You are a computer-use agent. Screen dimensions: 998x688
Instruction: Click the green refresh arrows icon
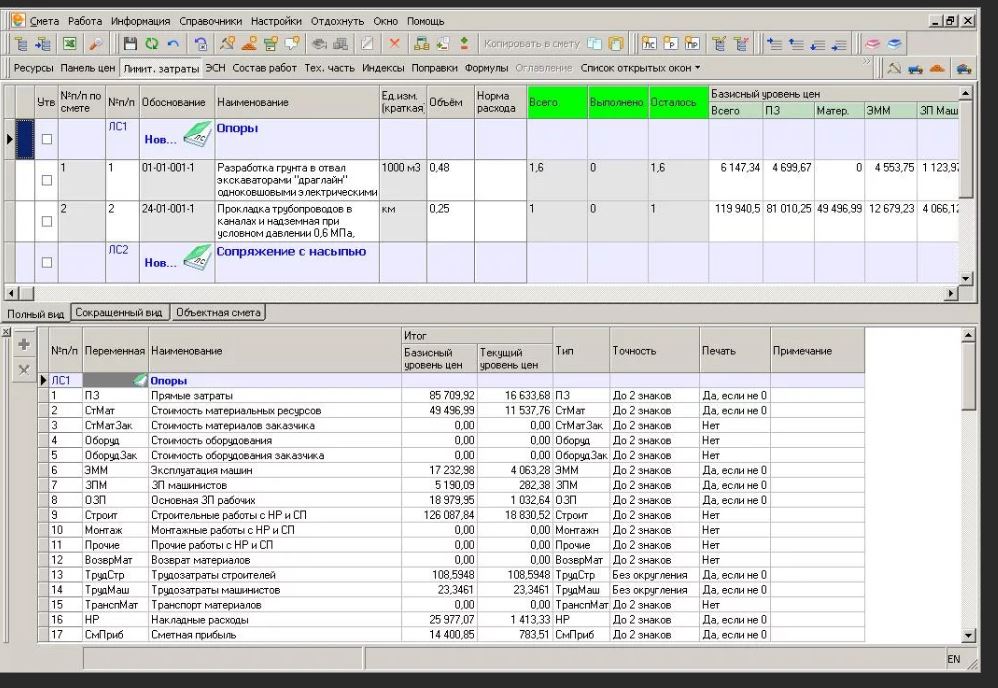(151, 44)
